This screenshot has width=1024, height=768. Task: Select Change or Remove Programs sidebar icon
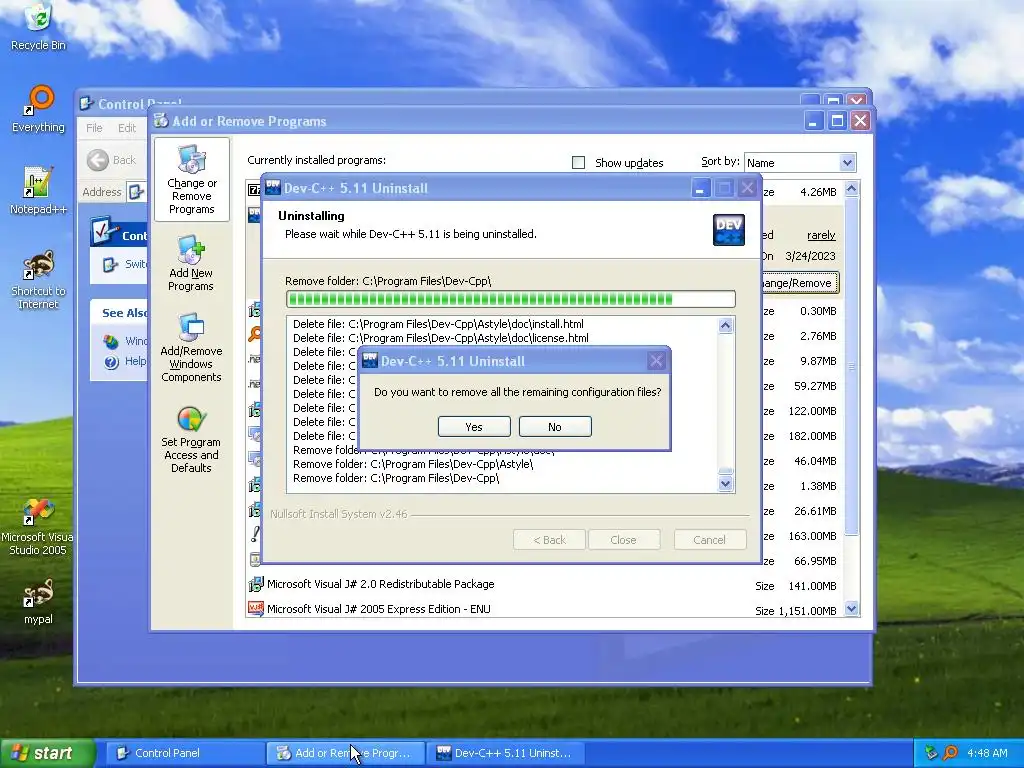coord(191,180)
